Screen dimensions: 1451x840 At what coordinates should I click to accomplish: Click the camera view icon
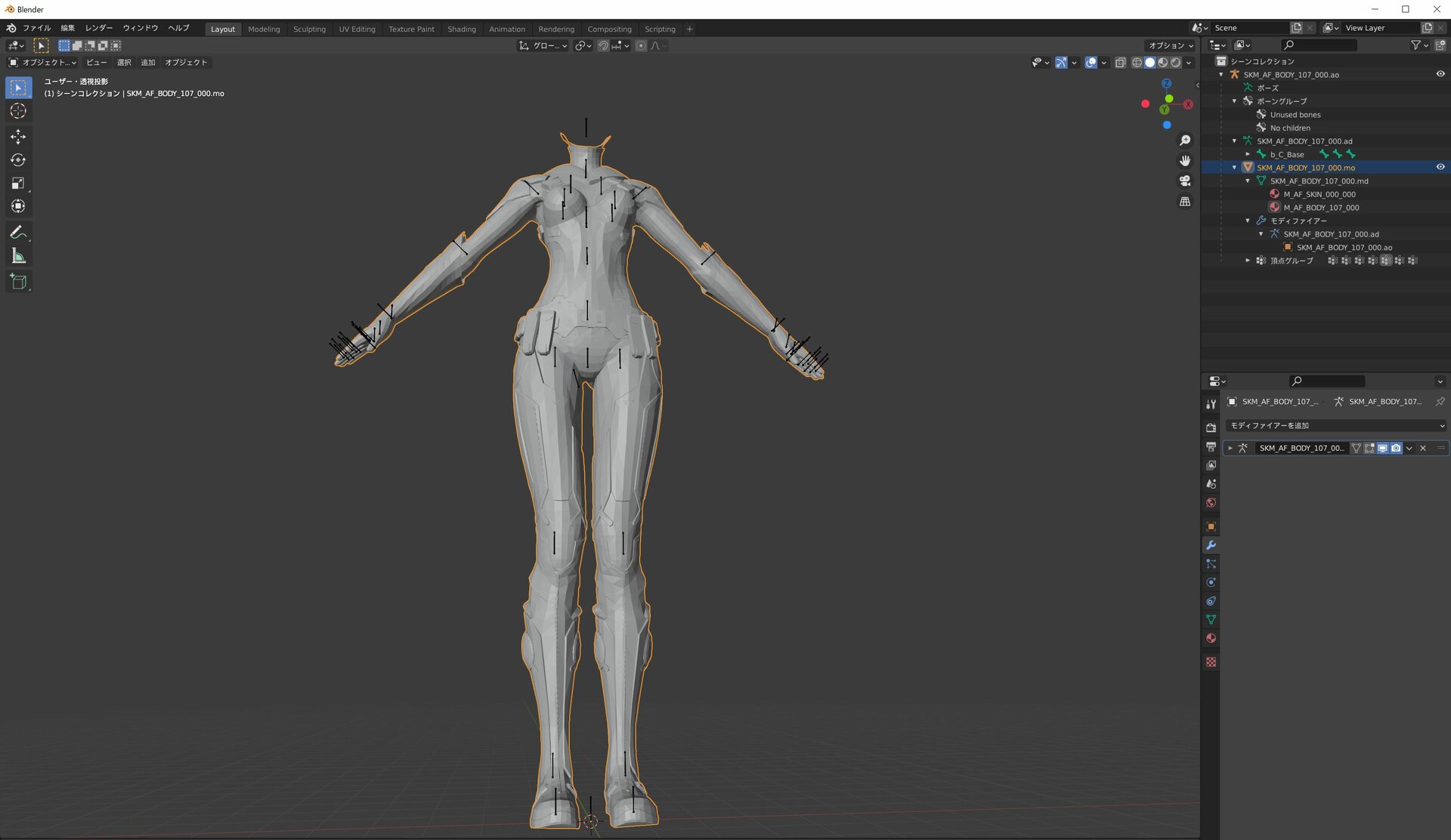[x=1185, y=181]
